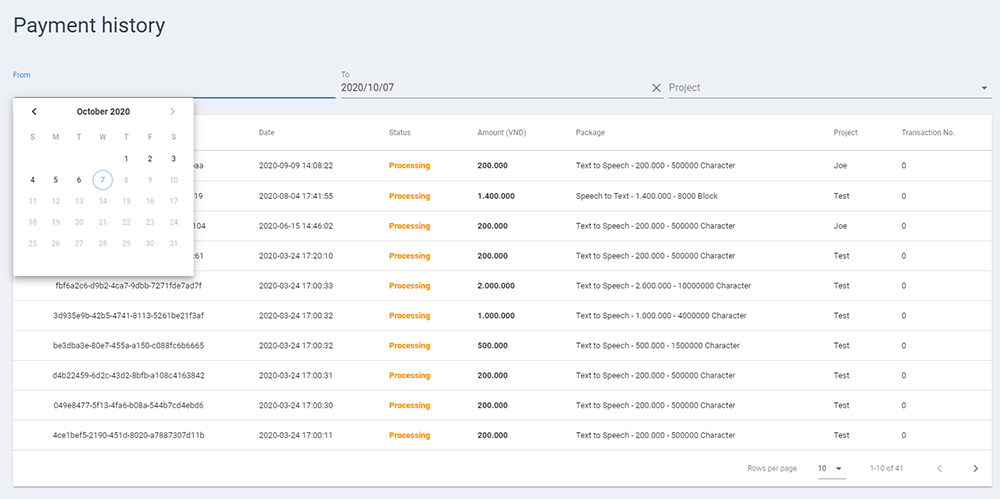Image resolution: width=1000 pixels, height=499 pixels.
Task: Click date 2020-09-09 14:08:22
Action: coord(296,166)
